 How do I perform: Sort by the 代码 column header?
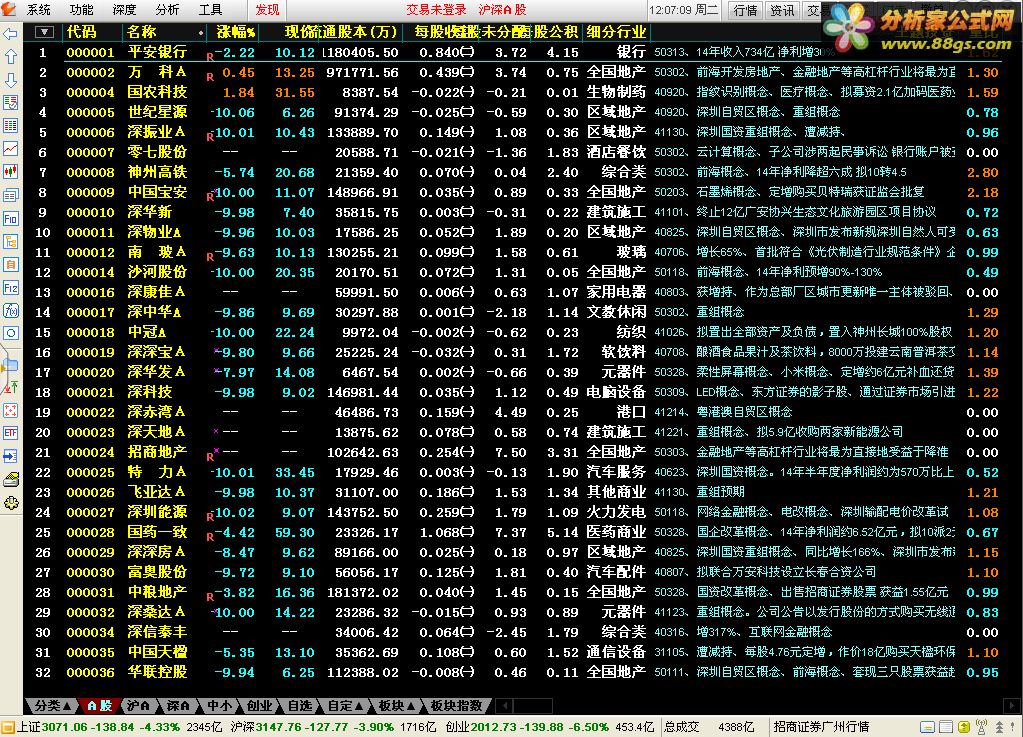(x=82, y=32)
